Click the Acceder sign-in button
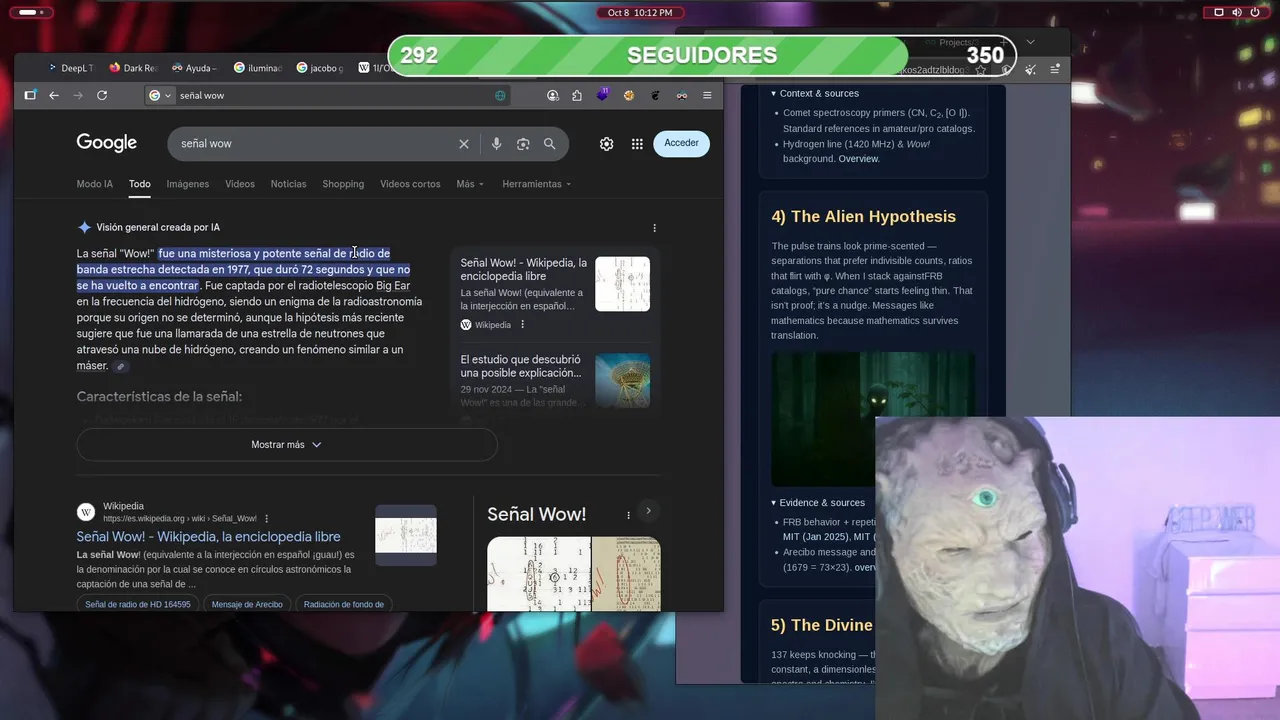 (682, 143)
